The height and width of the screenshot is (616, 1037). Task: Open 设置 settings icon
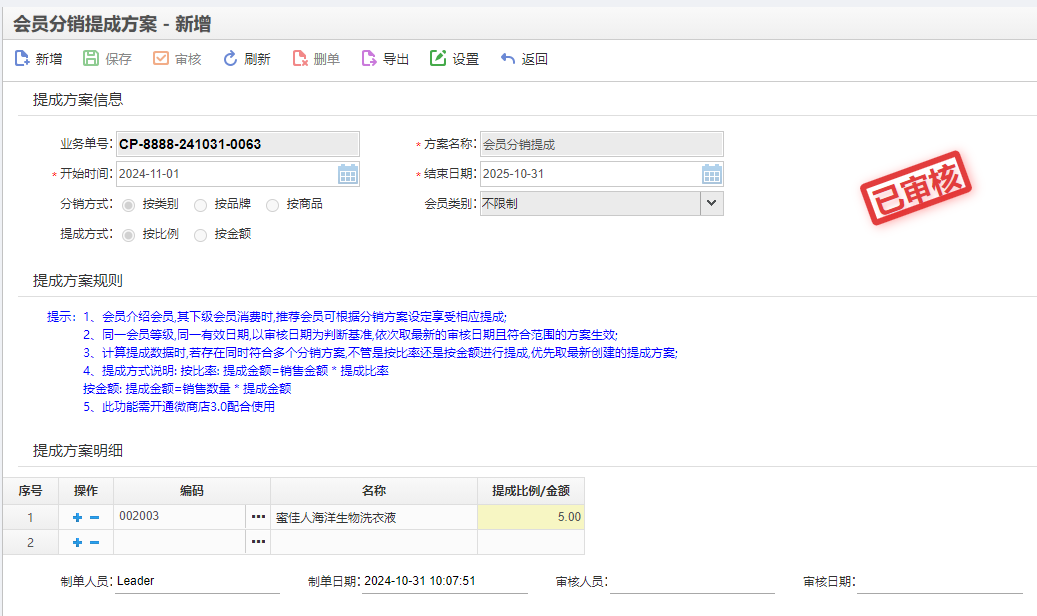[438, 59]
